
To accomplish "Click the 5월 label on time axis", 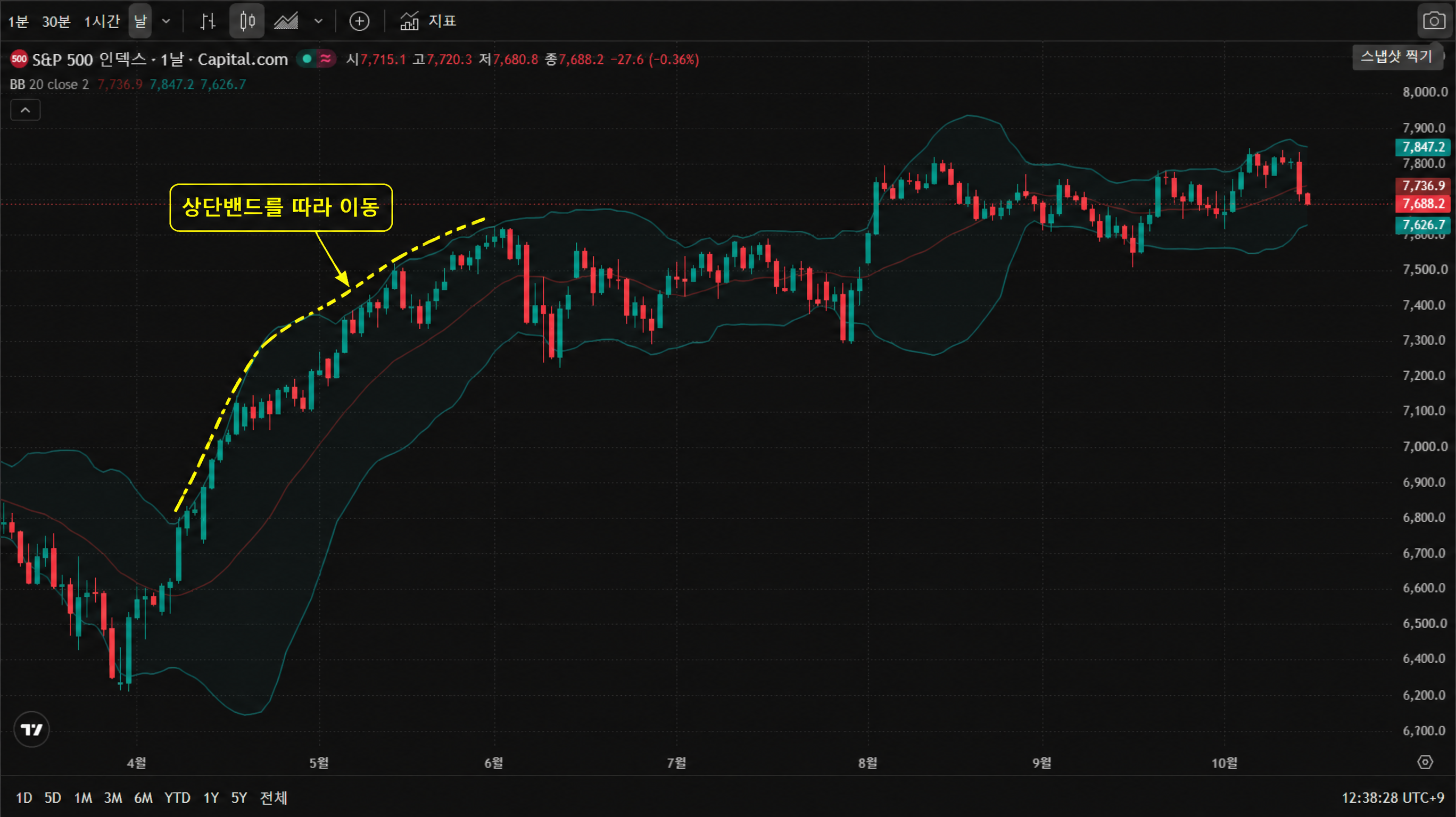I will point(319,762).
